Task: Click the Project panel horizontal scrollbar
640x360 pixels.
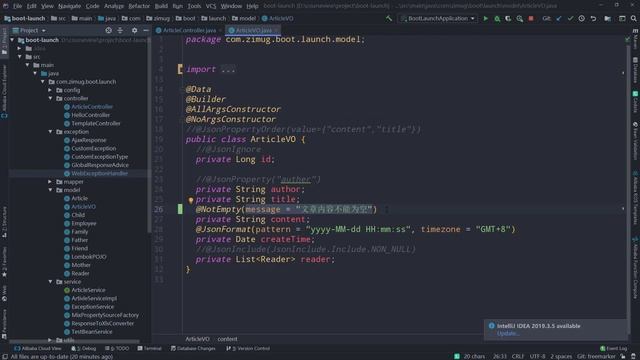Action: [75, 341]
